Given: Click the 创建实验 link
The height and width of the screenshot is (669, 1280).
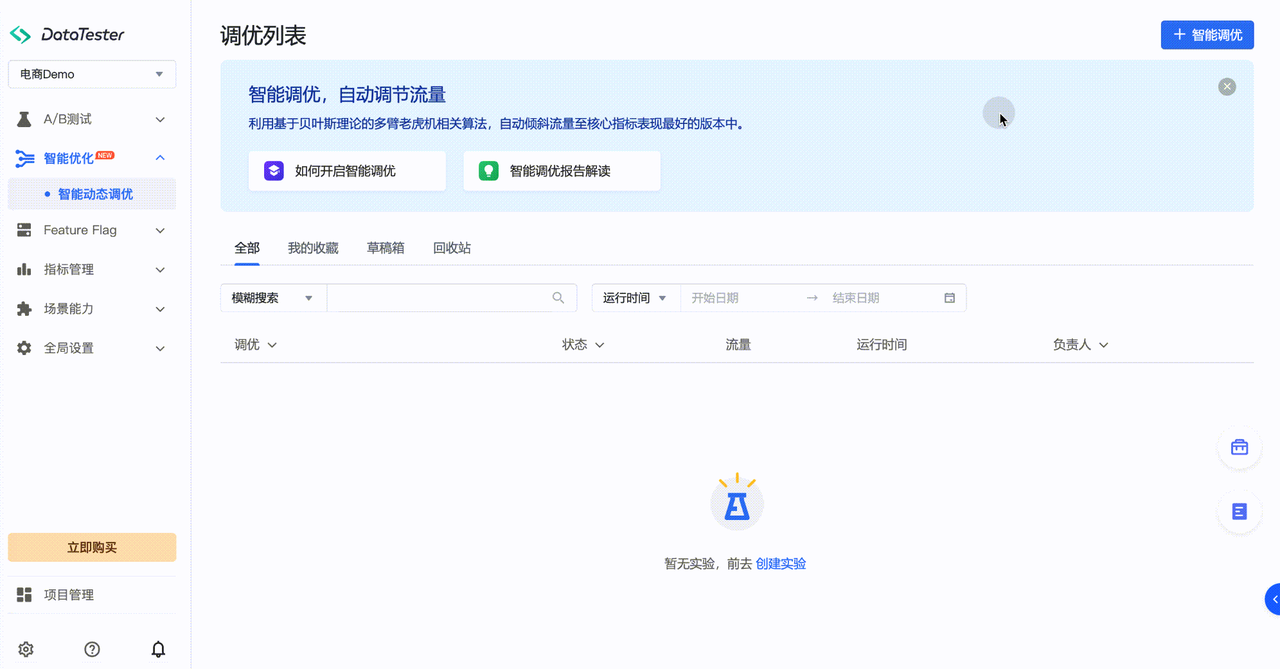Looking at the screenshot, I should (x=781, y=564).
